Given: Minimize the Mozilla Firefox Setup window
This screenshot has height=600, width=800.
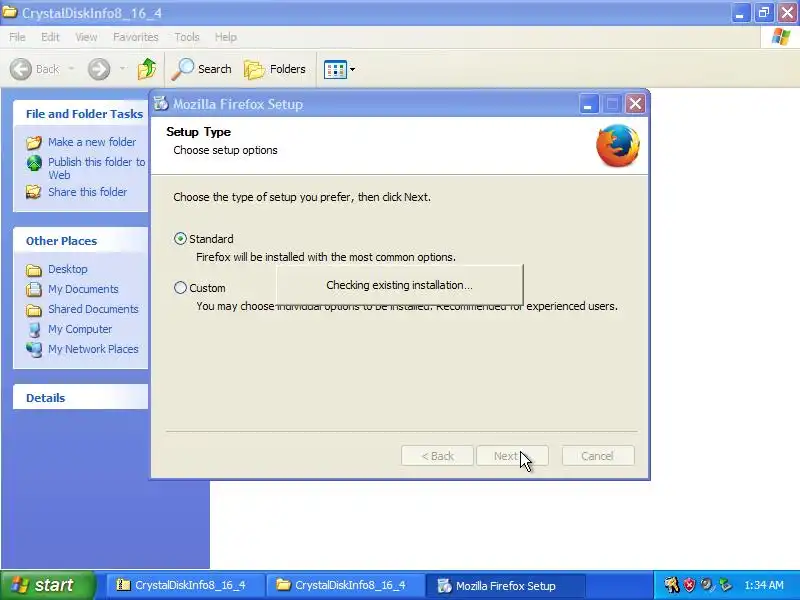Looking at the screenshot, I should click(x=588, y=104).
